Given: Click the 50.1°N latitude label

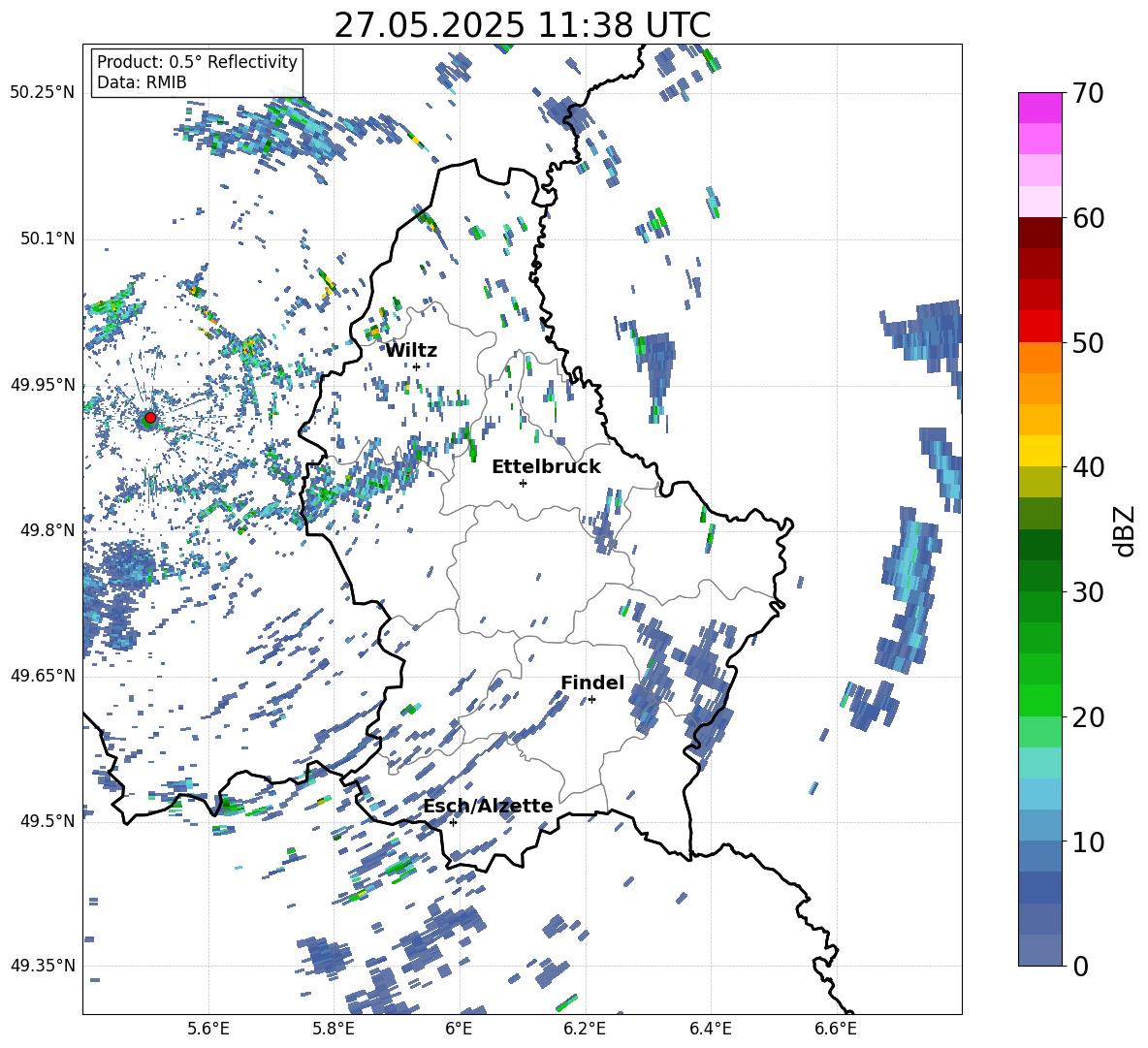Looking at the screenshot, I should pyautogui.click(x=47, y=238).
